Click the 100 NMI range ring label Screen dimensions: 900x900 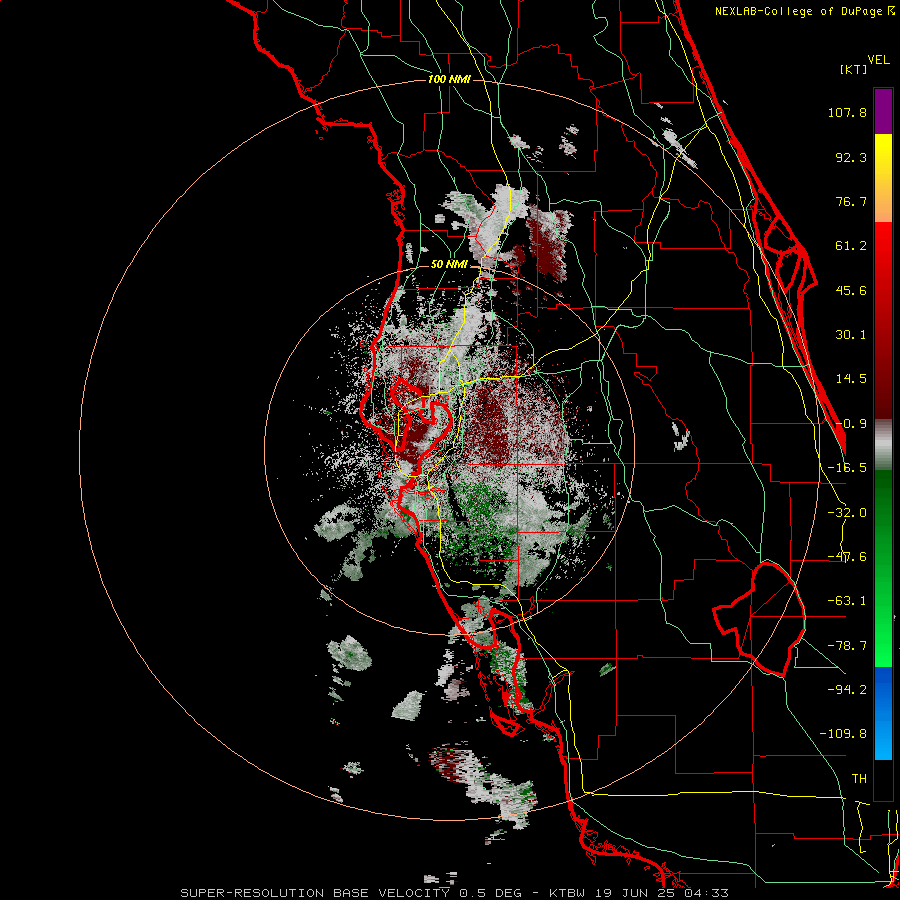(449, 79)
